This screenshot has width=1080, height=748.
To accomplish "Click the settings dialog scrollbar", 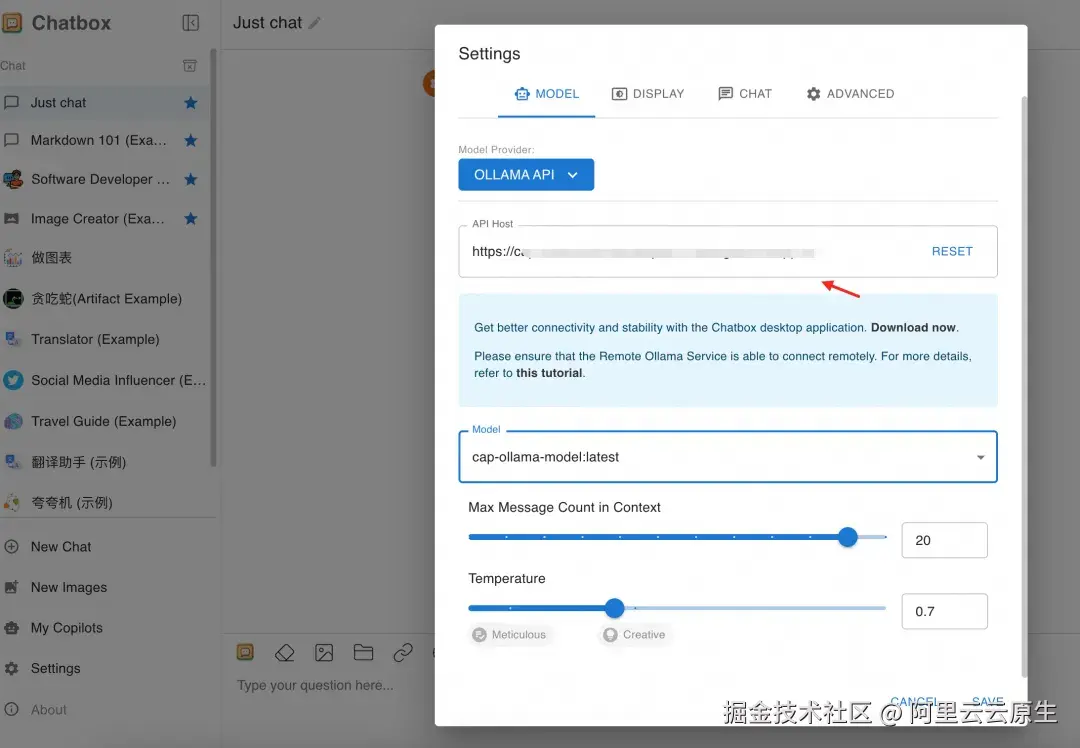I will [x=1024, y=386].
